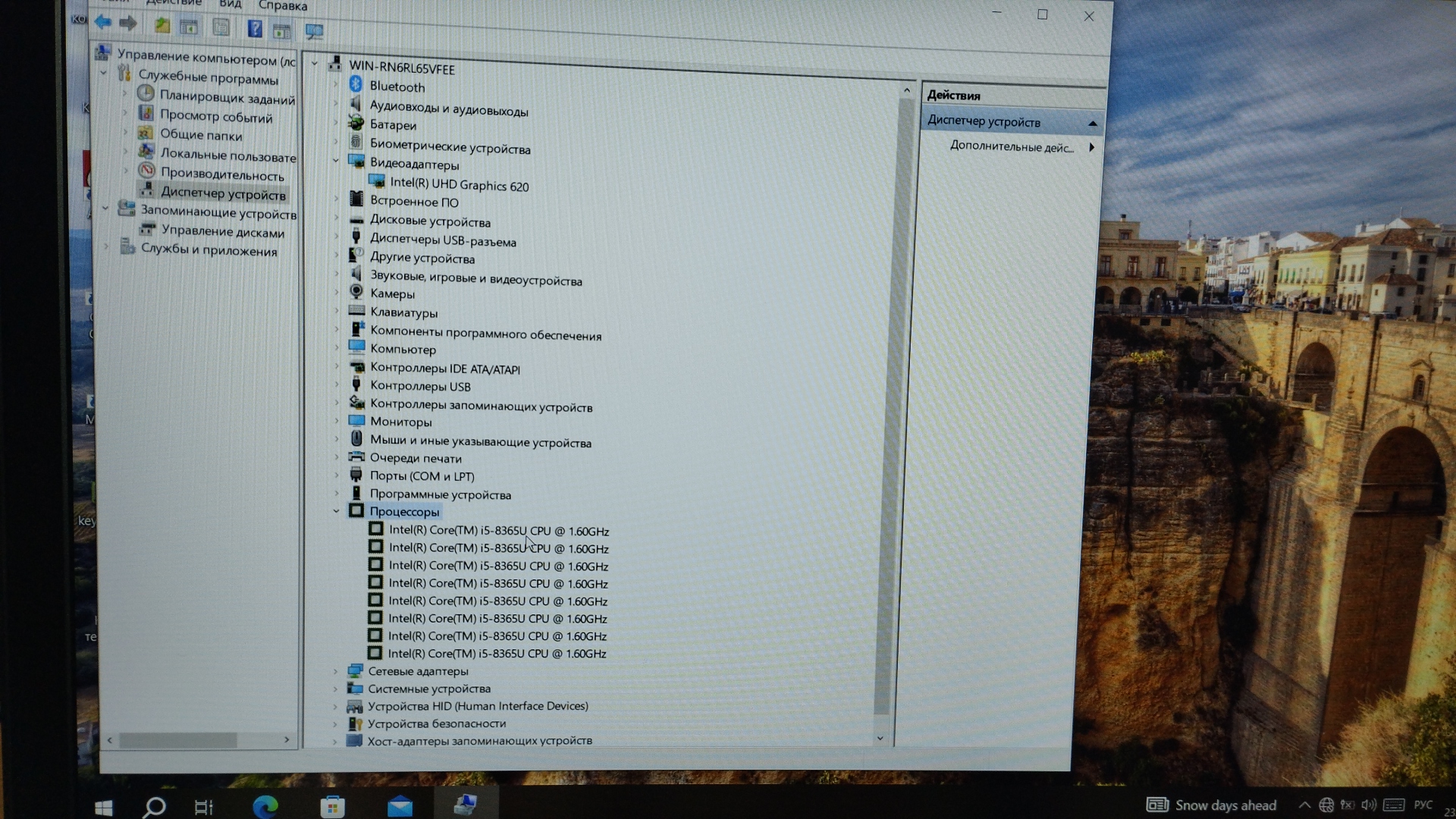Click the back arrow toolbar icon
1456x819 pixels.
103,23
